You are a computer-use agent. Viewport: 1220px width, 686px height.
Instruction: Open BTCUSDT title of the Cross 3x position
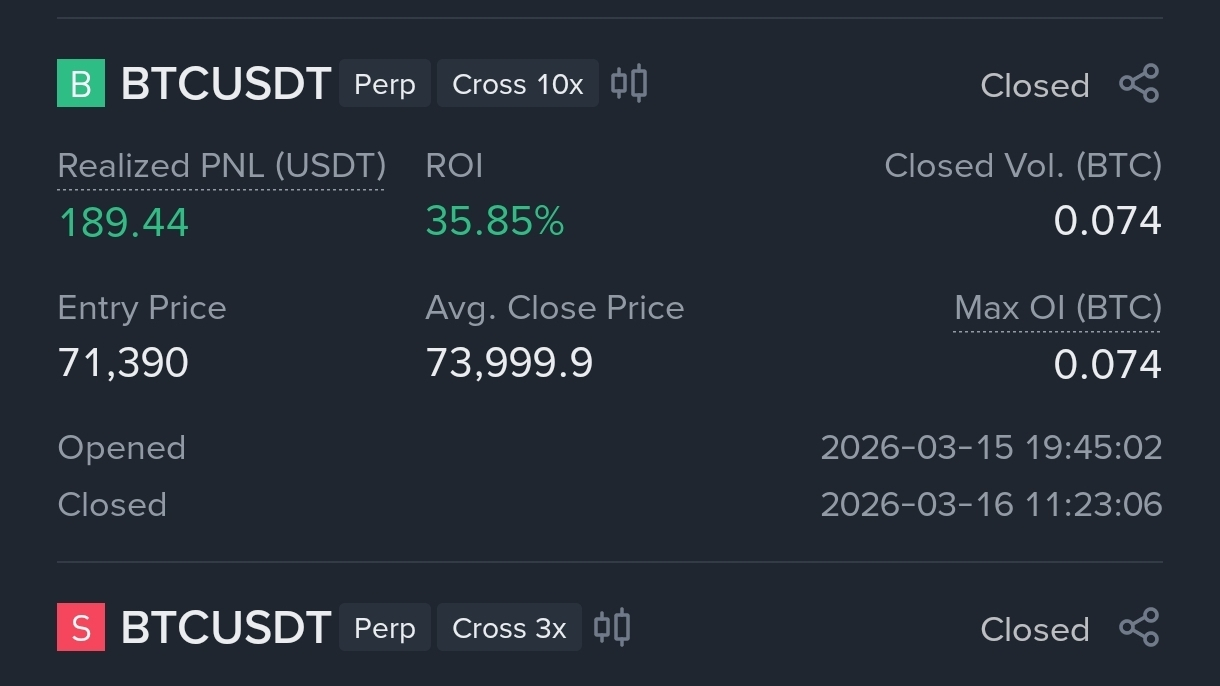pyautogui.click(x=226, y=628)
